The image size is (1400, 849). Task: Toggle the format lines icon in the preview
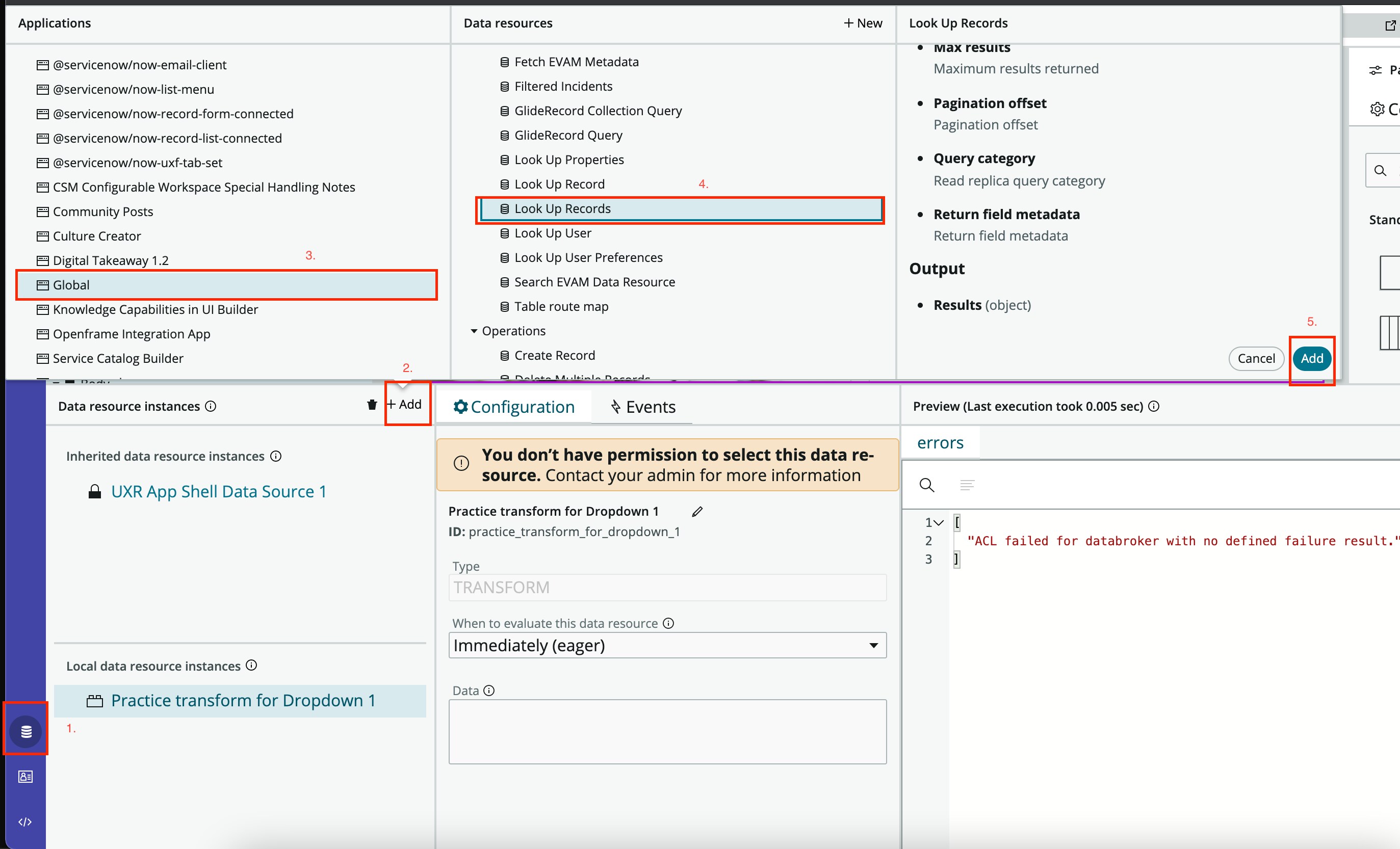[967, 485]
